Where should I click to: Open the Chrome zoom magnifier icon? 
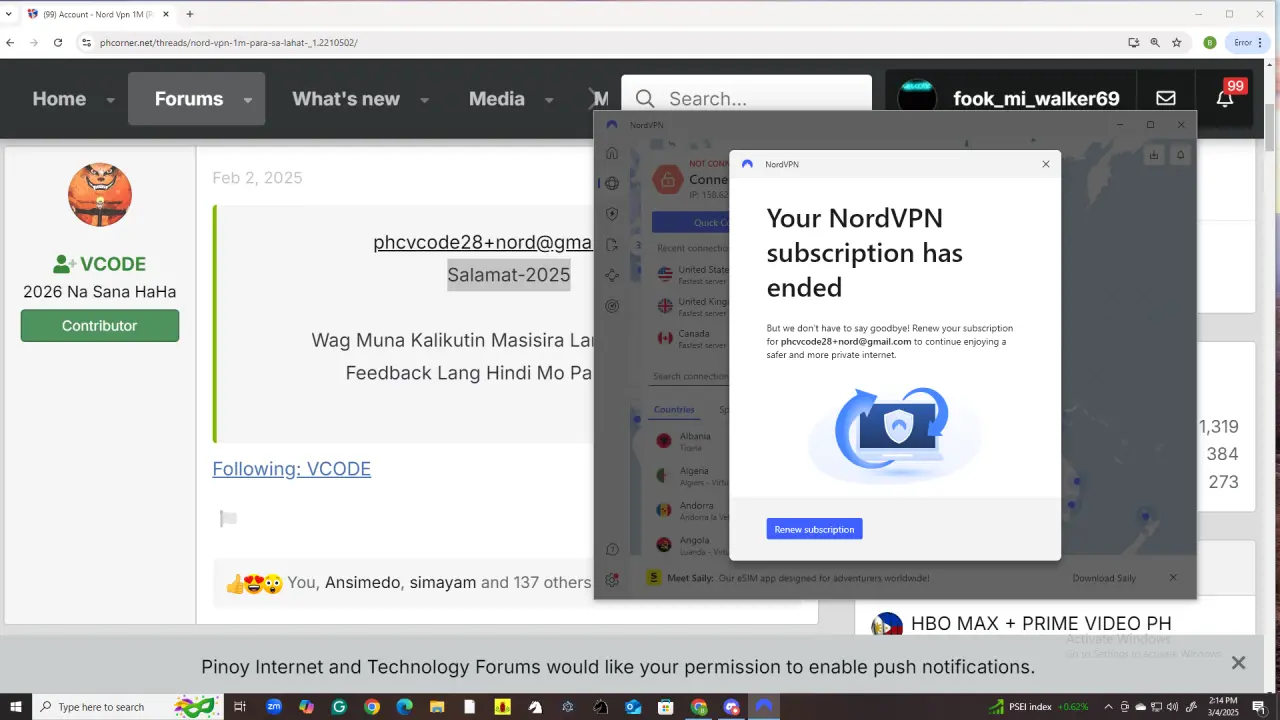point(1155,43)
